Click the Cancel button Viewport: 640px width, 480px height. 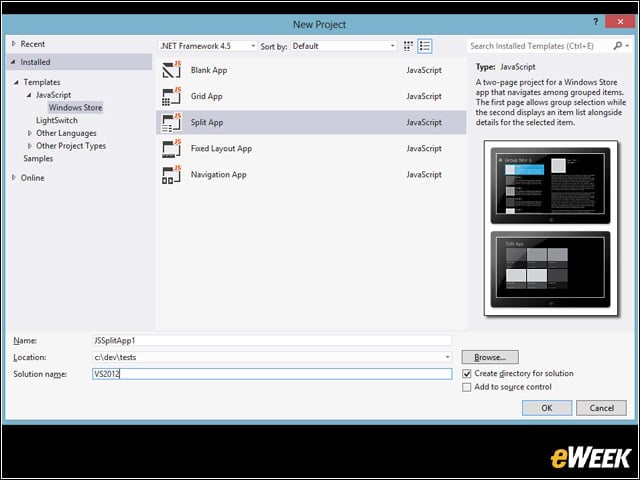click(x=601, y=408)
